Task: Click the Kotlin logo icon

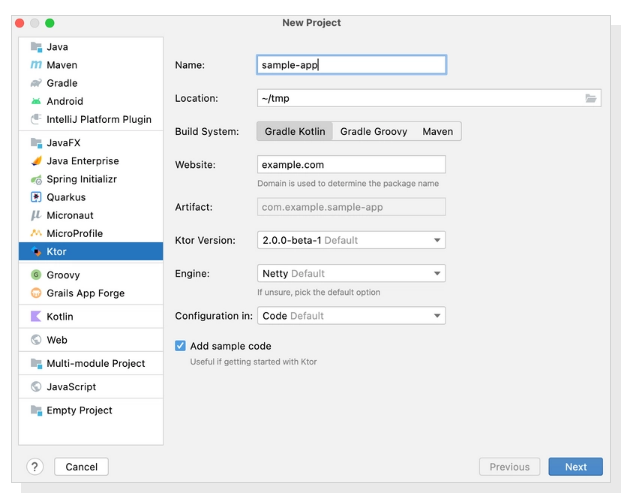Action: (36, 316)
